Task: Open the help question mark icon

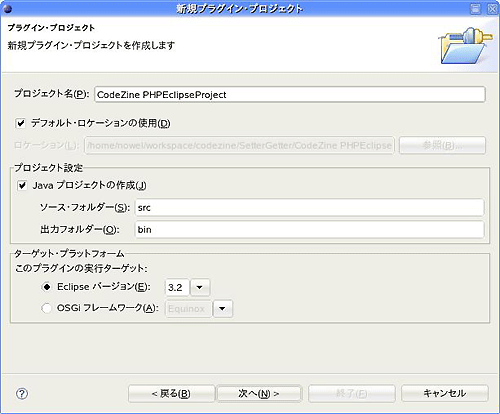Action: (x=22, y=394)
